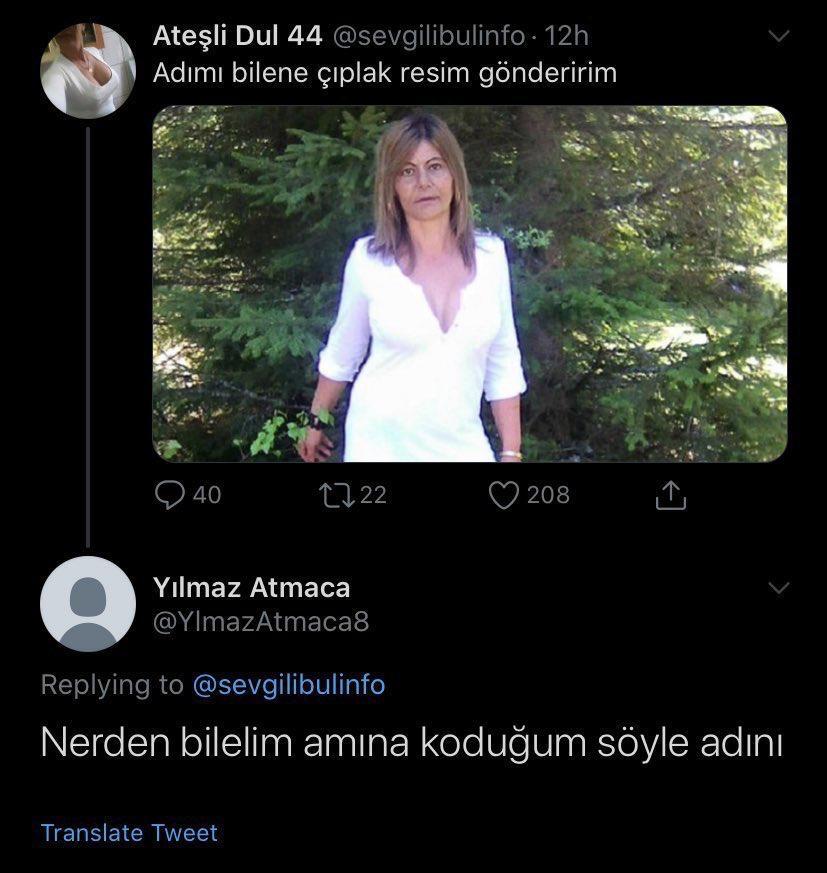
Task: Click the top tweet text starting with "Adımı bilene"
Action: 385,73
